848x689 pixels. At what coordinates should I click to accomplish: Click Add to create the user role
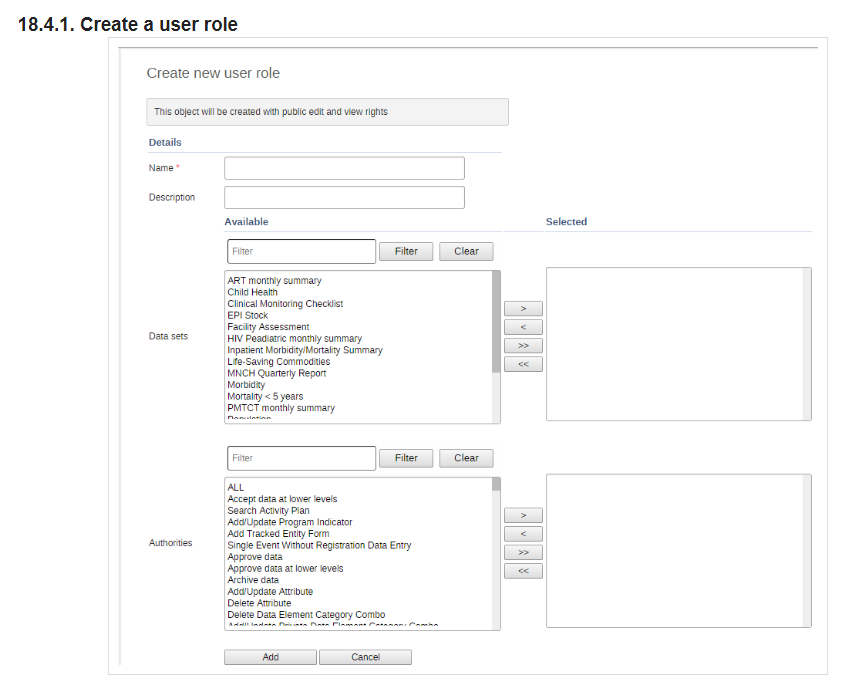point(270,657)
